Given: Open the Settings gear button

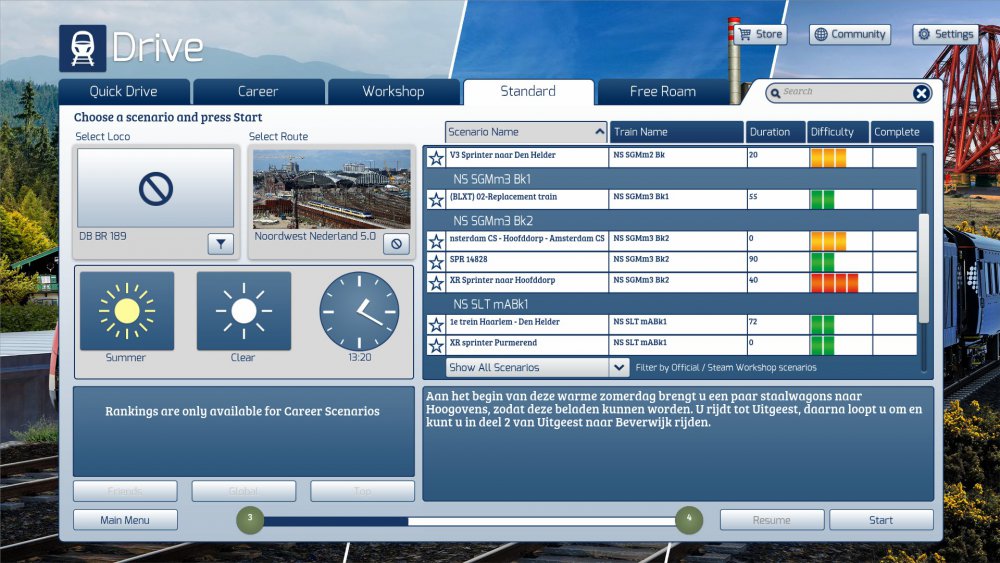Looking at the screenshot, I should [x=944, y=34].
